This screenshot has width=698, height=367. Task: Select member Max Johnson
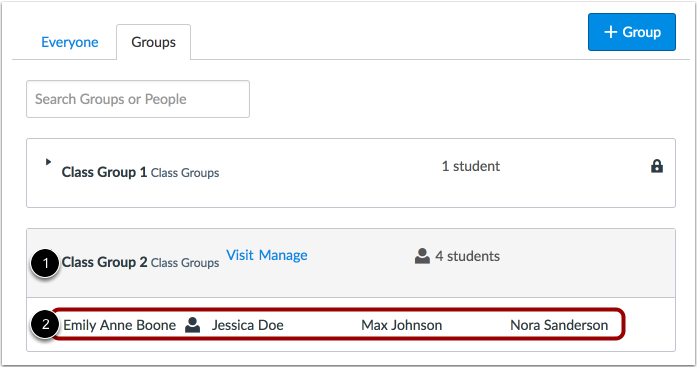tap(402, 325)
